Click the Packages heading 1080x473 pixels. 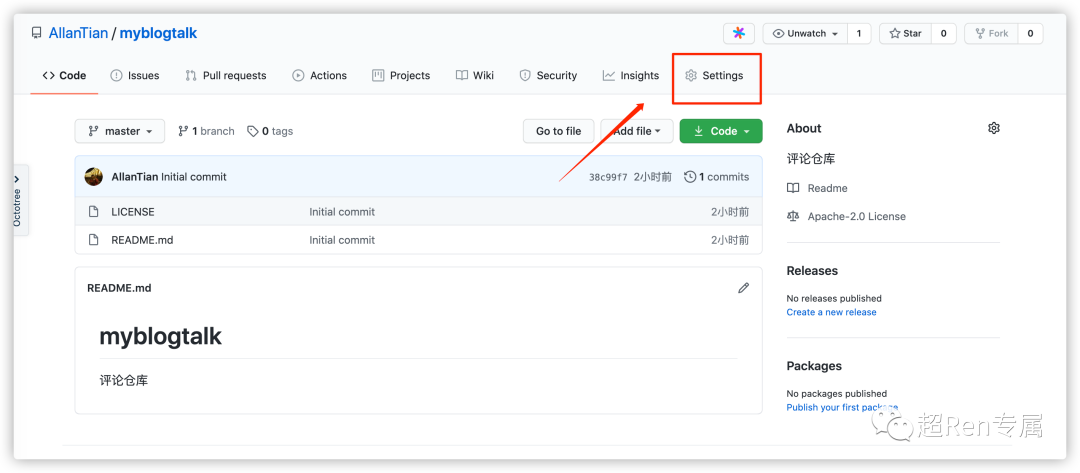point(814,366)
